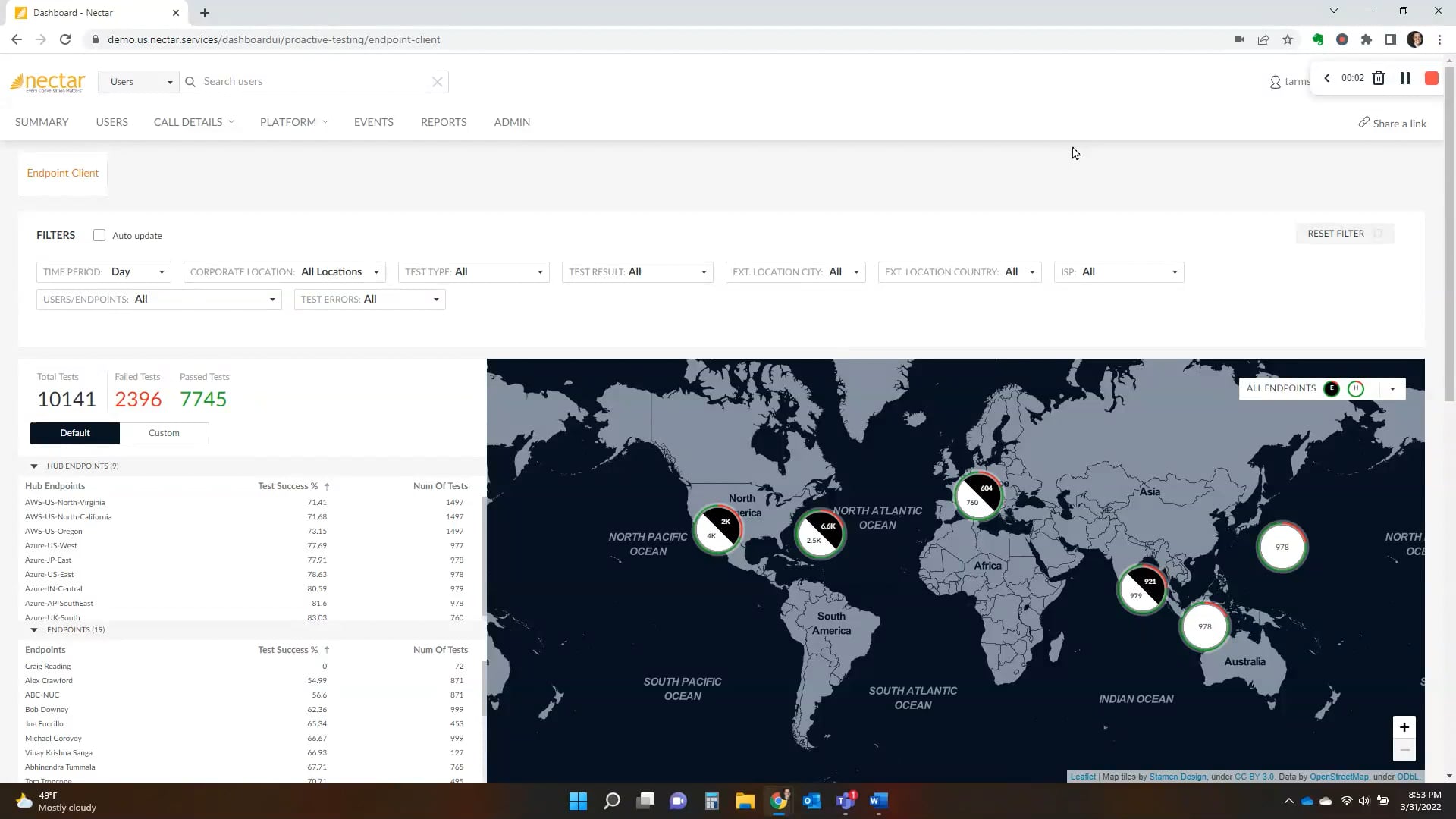This screenshot has height=819, width=1456.
Task: Open the Users menu item
Action: point(112,122)
